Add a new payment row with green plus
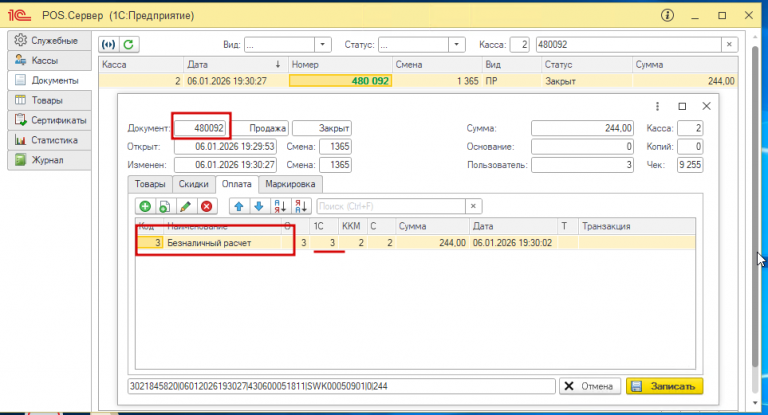Screen dimensions: 768x415 145,206
